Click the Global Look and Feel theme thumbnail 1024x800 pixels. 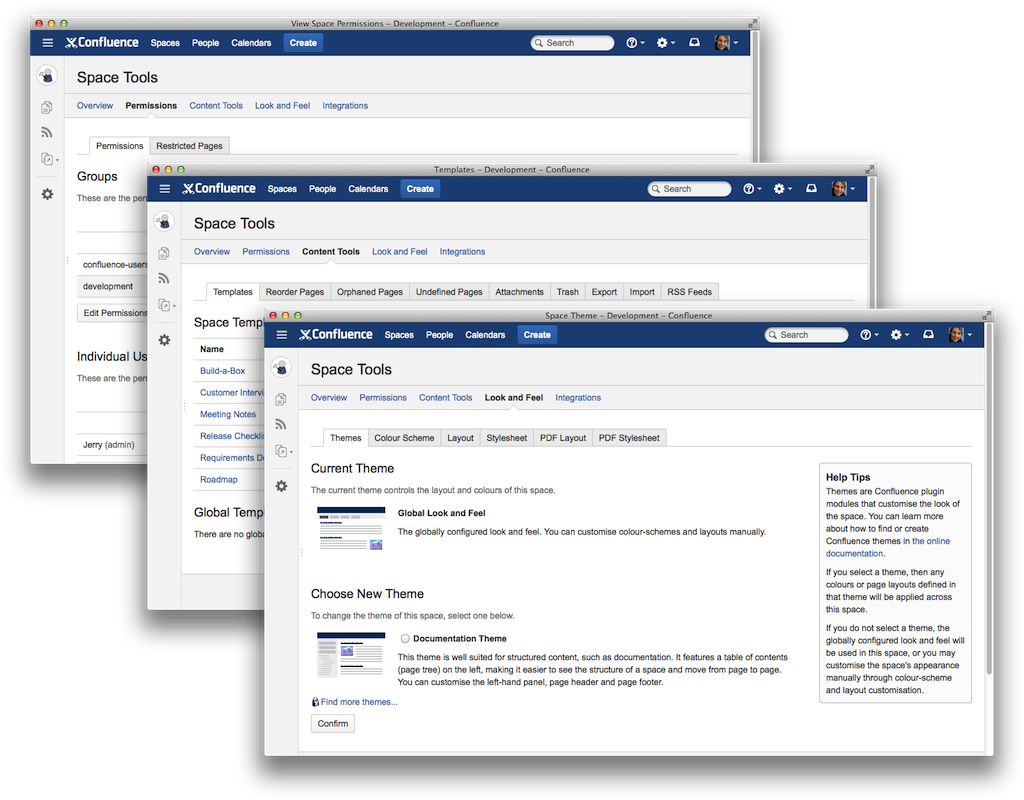point(350,528)
